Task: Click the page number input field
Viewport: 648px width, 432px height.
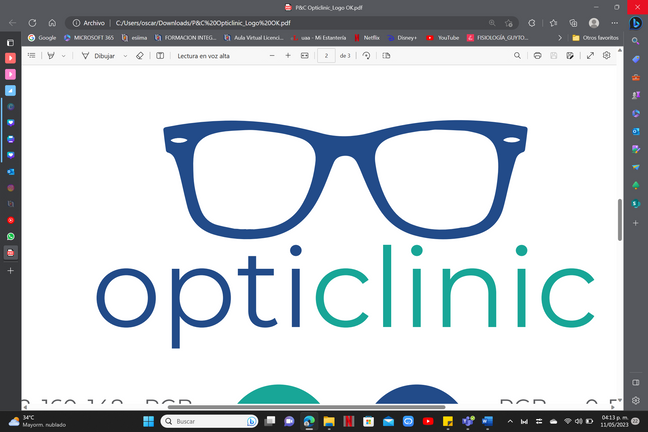Action: pyautogui.click(x=326, y=56)
